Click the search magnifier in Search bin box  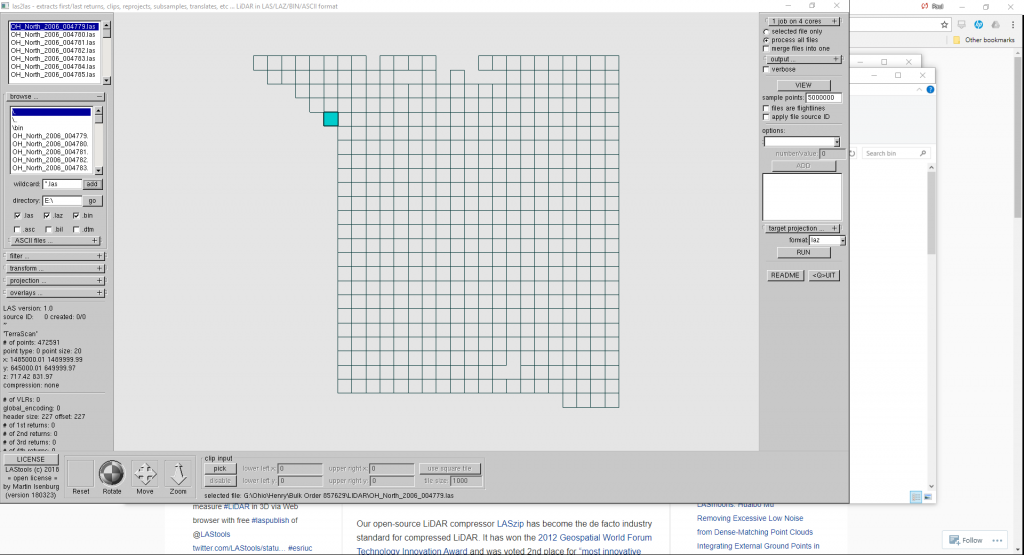(923, 153)
